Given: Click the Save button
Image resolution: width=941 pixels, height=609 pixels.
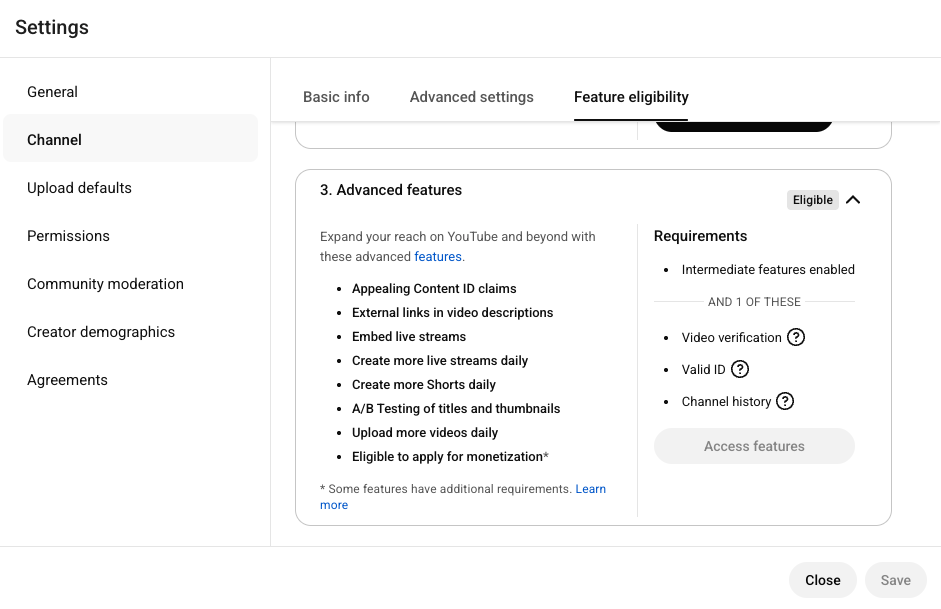Looking at the screenshot, I should 895,580.
